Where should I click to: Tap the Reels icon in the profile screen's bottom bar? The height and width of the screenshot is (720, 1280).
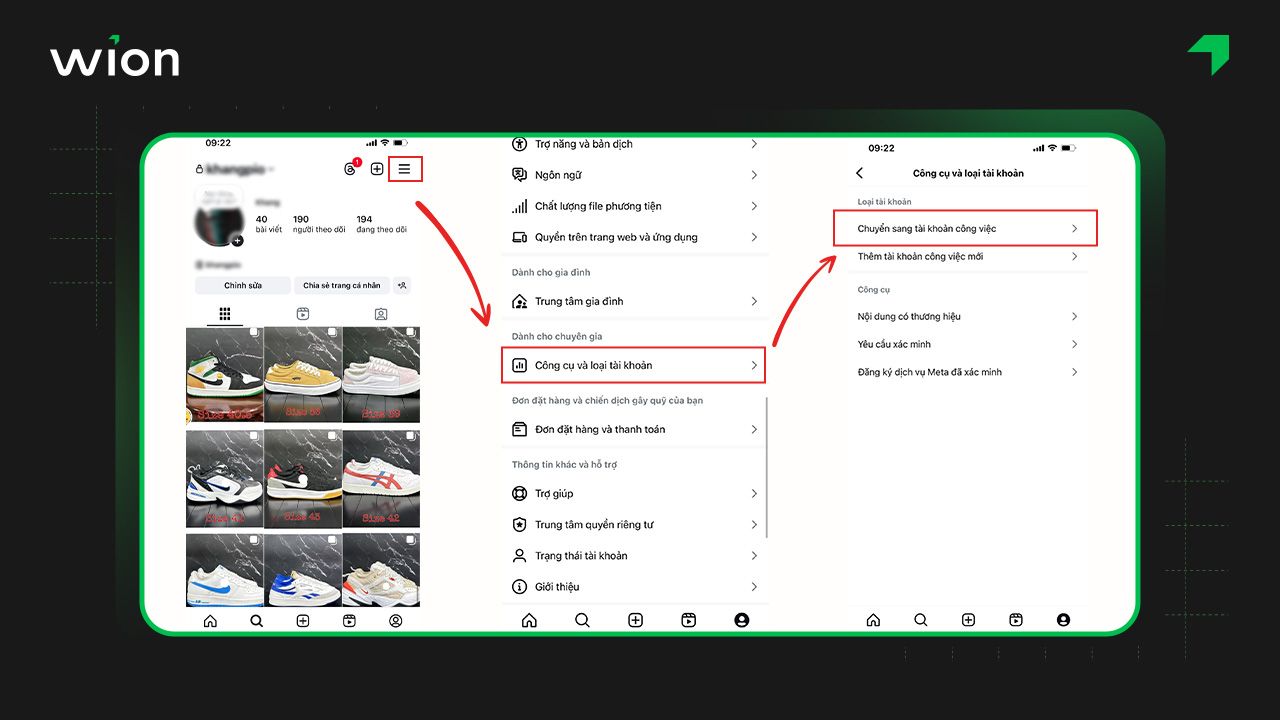[x=349, y=621]
